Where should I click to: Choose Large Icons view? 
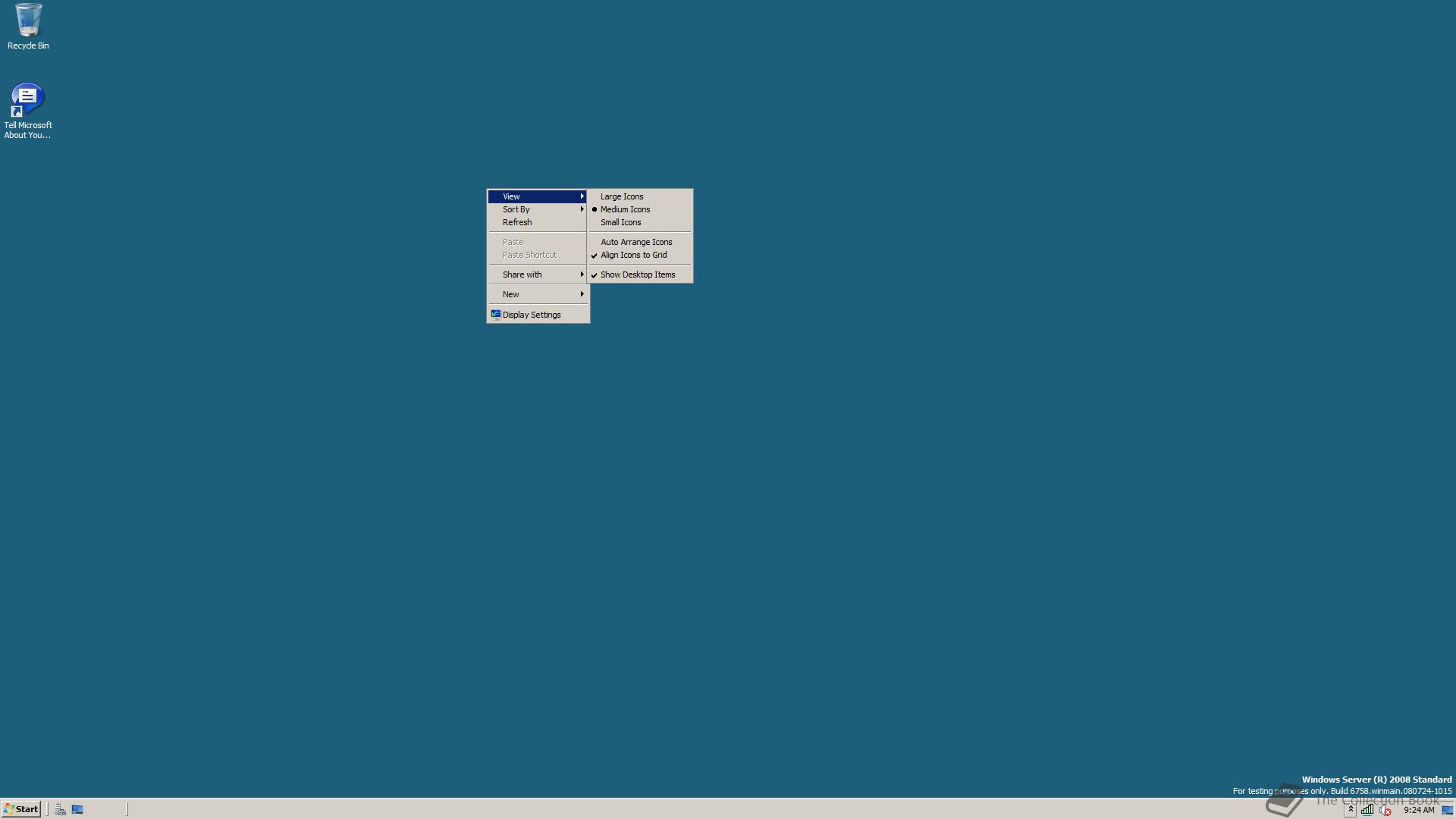[641, 196]
